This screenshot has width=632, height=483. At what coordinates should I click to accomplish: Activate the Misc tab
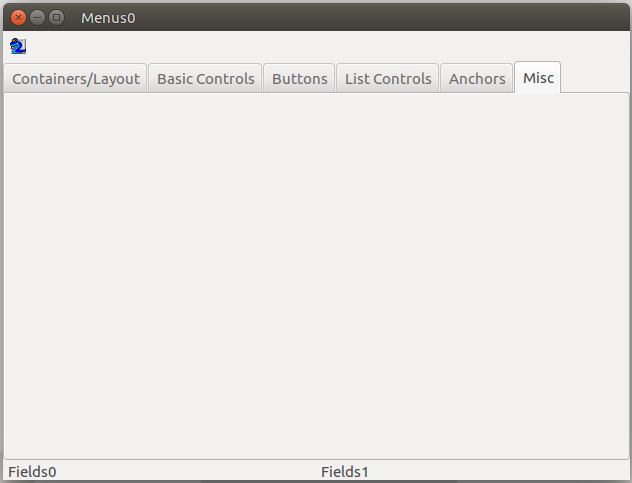point(538,78)
